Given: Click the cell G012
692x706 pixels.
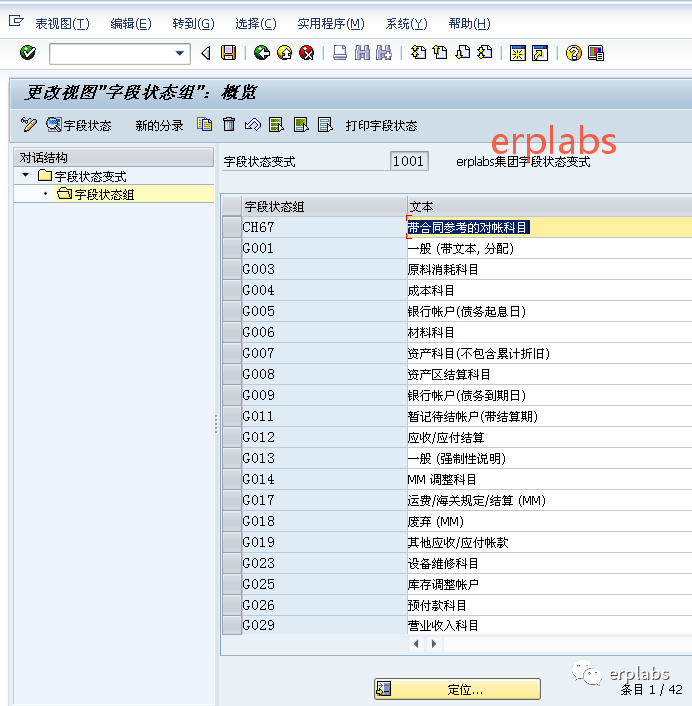Looking at the screenshot, I should coord(324,437).
